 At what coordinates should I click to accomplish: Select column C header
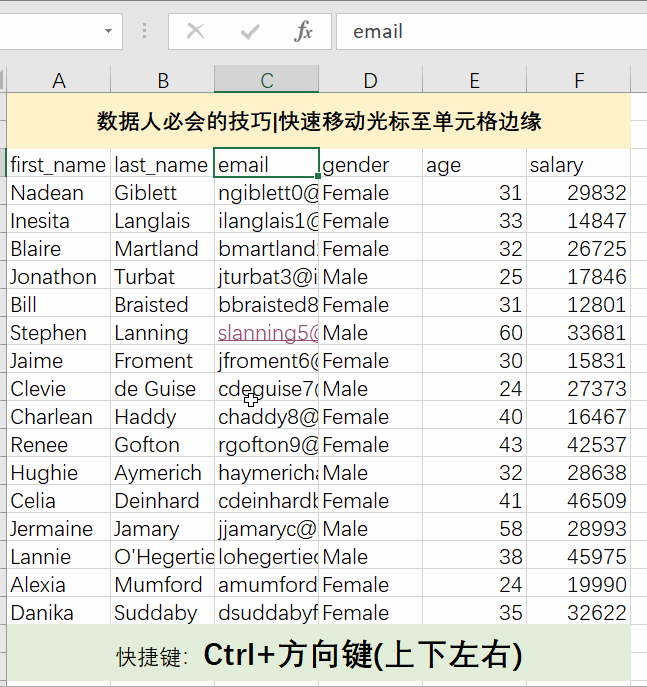[266, 80]
